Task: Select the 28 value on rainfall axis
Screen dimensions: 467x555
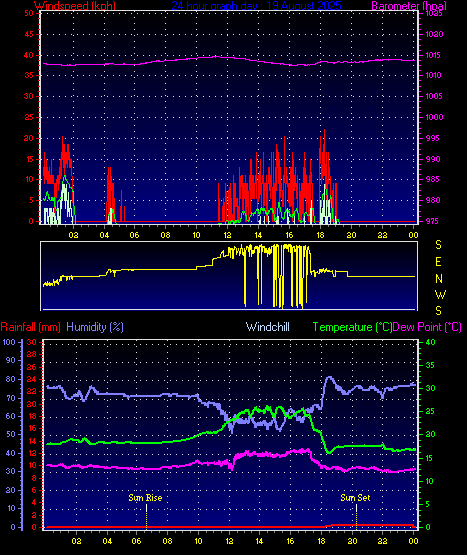Action: coord(32,354)
